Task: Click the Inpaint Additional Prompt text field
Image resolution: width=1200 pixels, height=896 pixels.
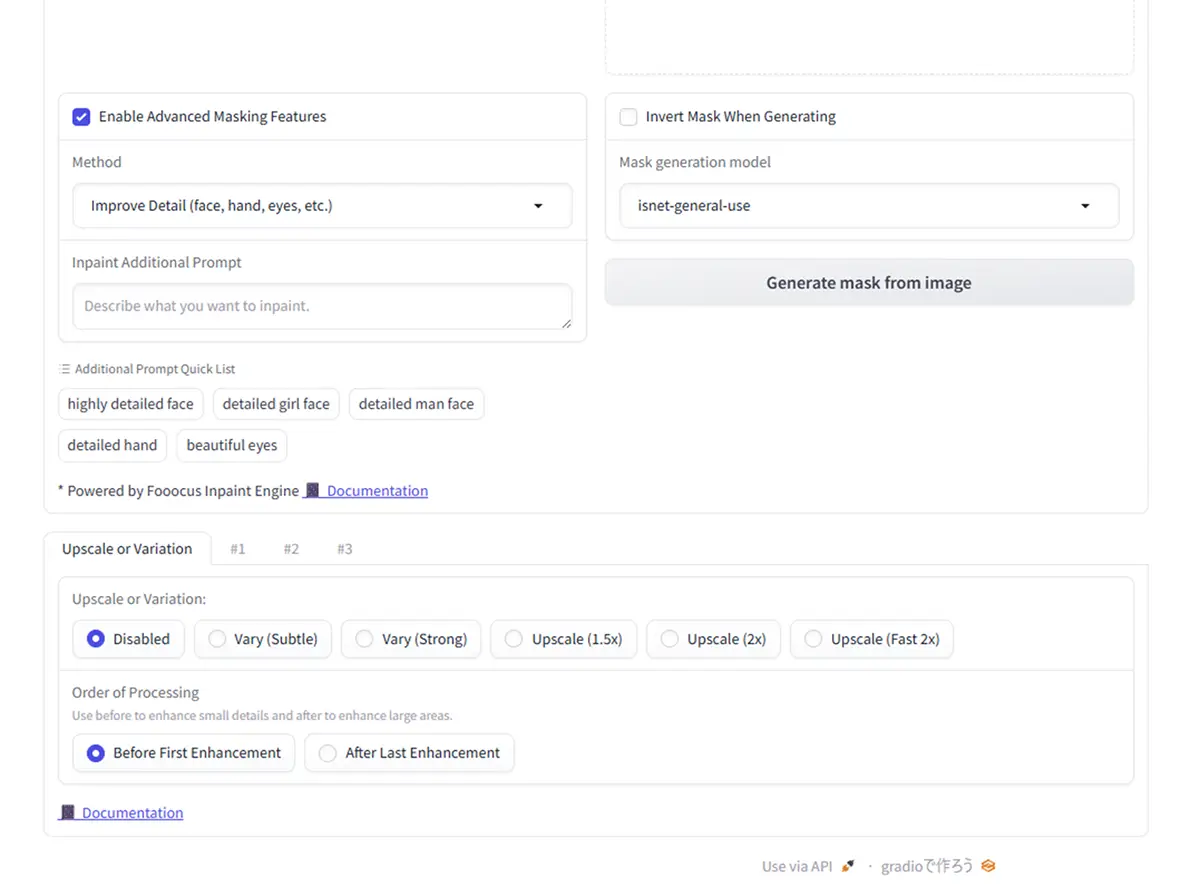Action: click(322, 306)
